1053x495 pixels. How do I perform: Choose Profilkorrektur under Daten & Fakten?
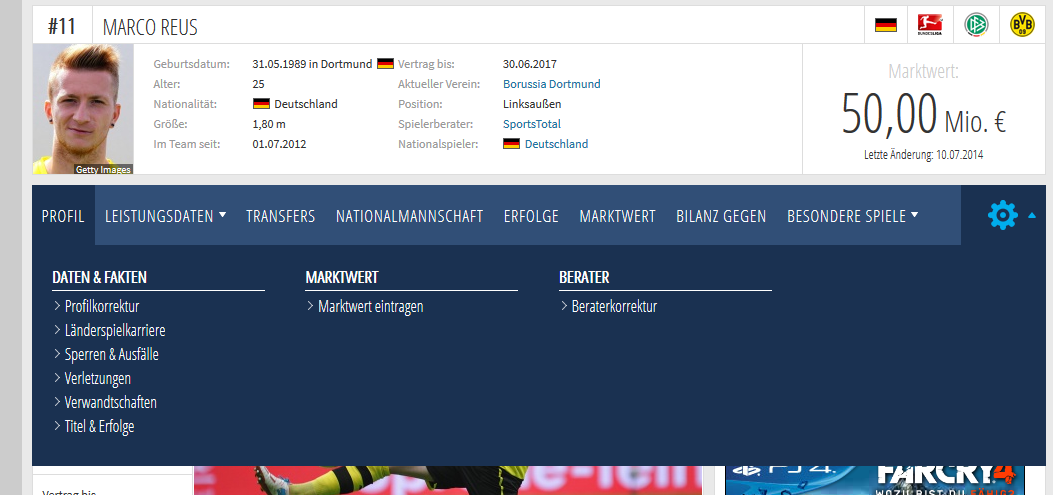click(x=101, y=306)
